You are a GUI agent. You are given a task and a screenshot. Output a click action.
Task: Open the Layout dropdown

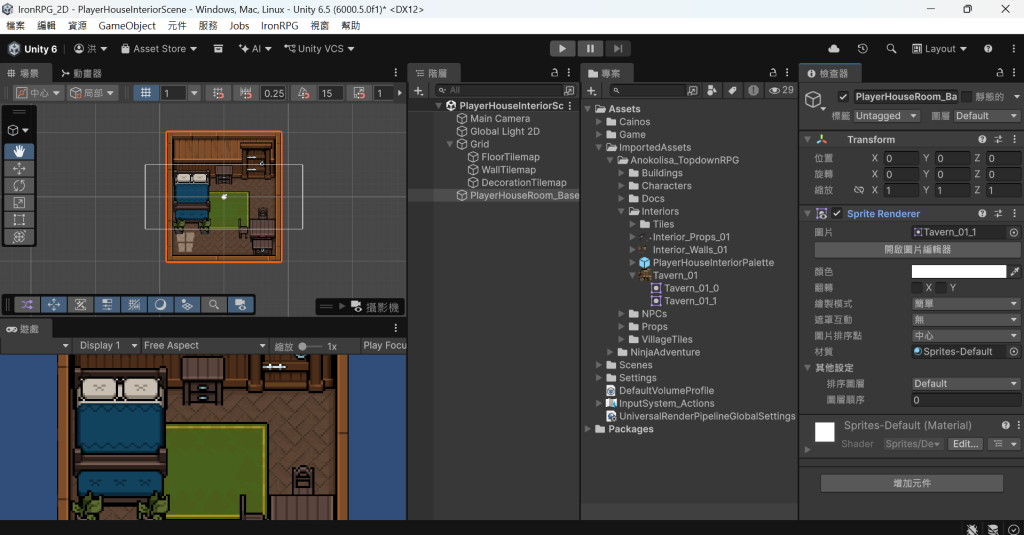click(939, 48)
